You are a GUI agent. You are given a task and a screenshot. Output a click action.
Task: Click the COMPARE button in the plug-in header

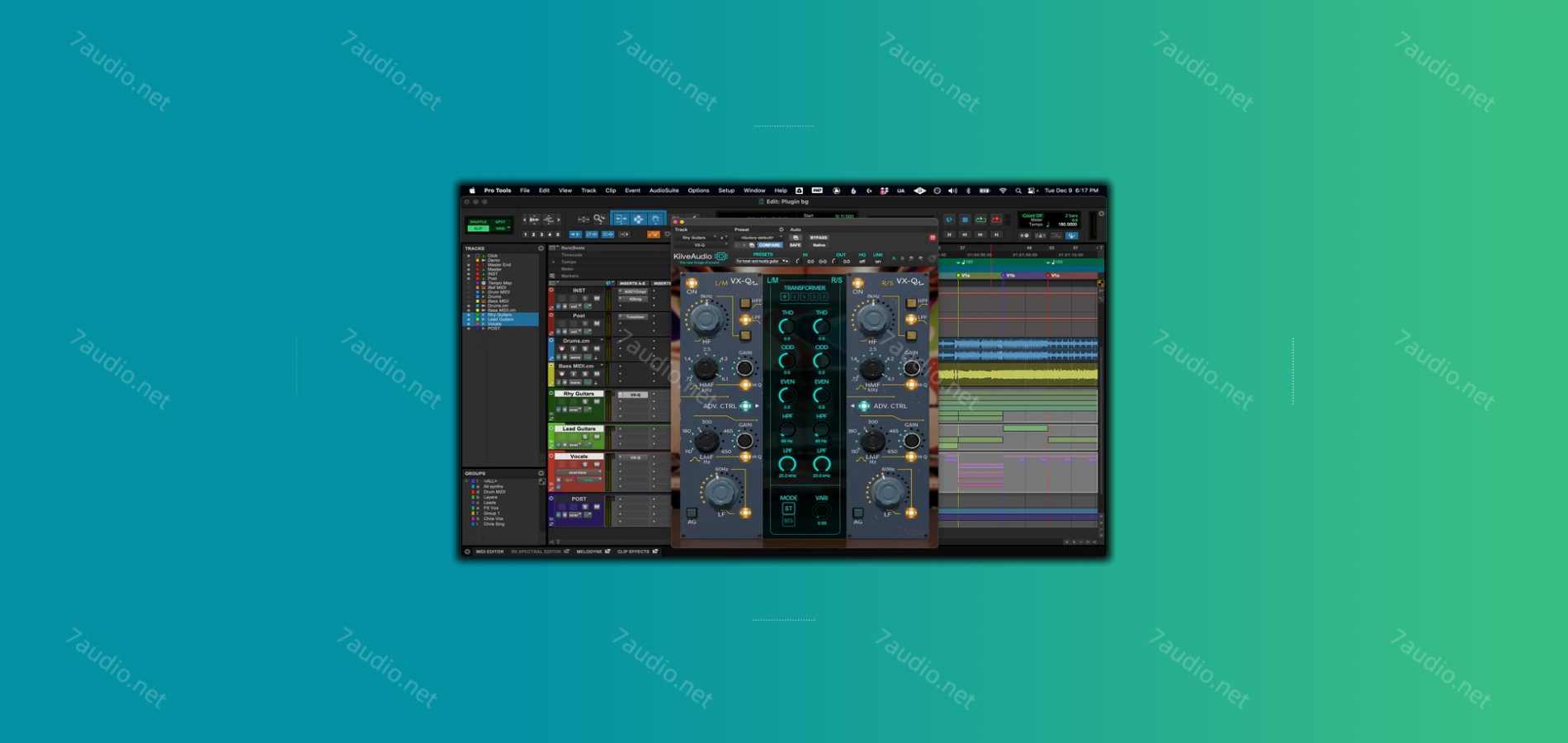pyautogui.click(x=769, y=244)
